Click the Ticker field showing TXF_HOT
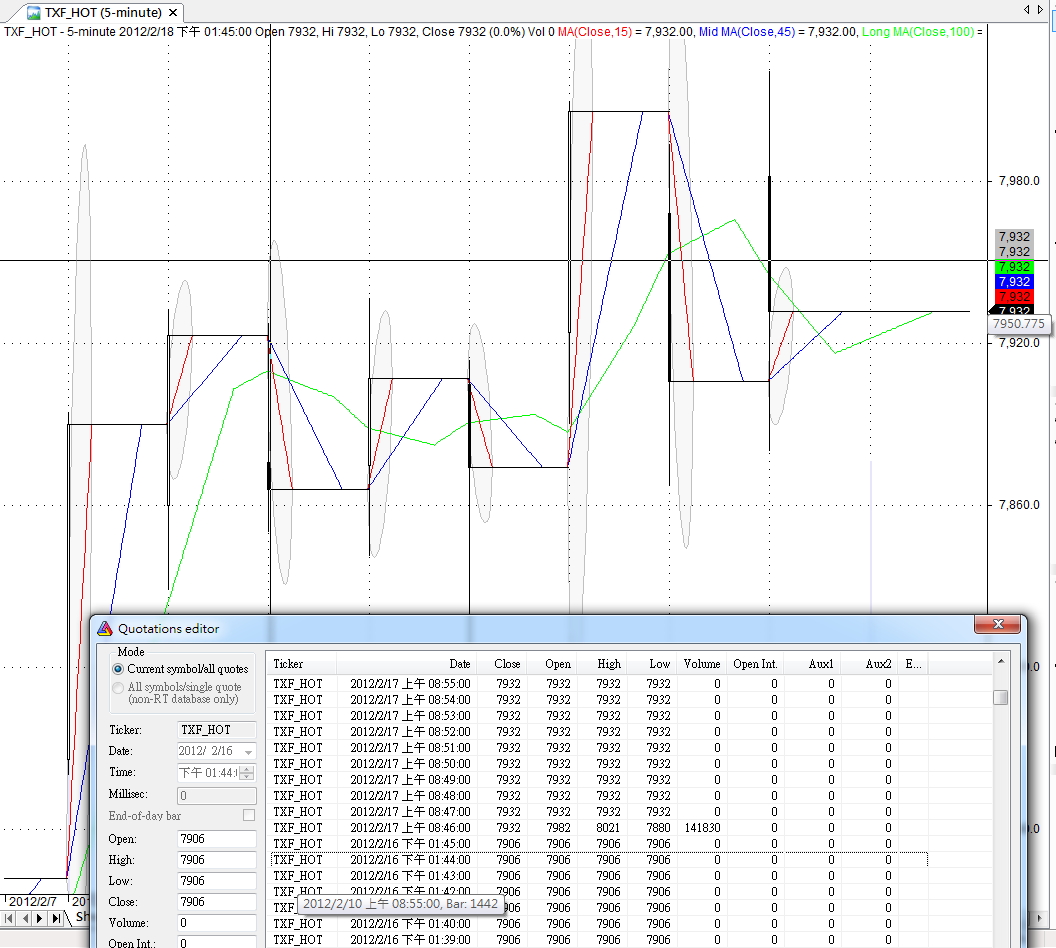The image size is (1056, 948). (x=216, y=730)
